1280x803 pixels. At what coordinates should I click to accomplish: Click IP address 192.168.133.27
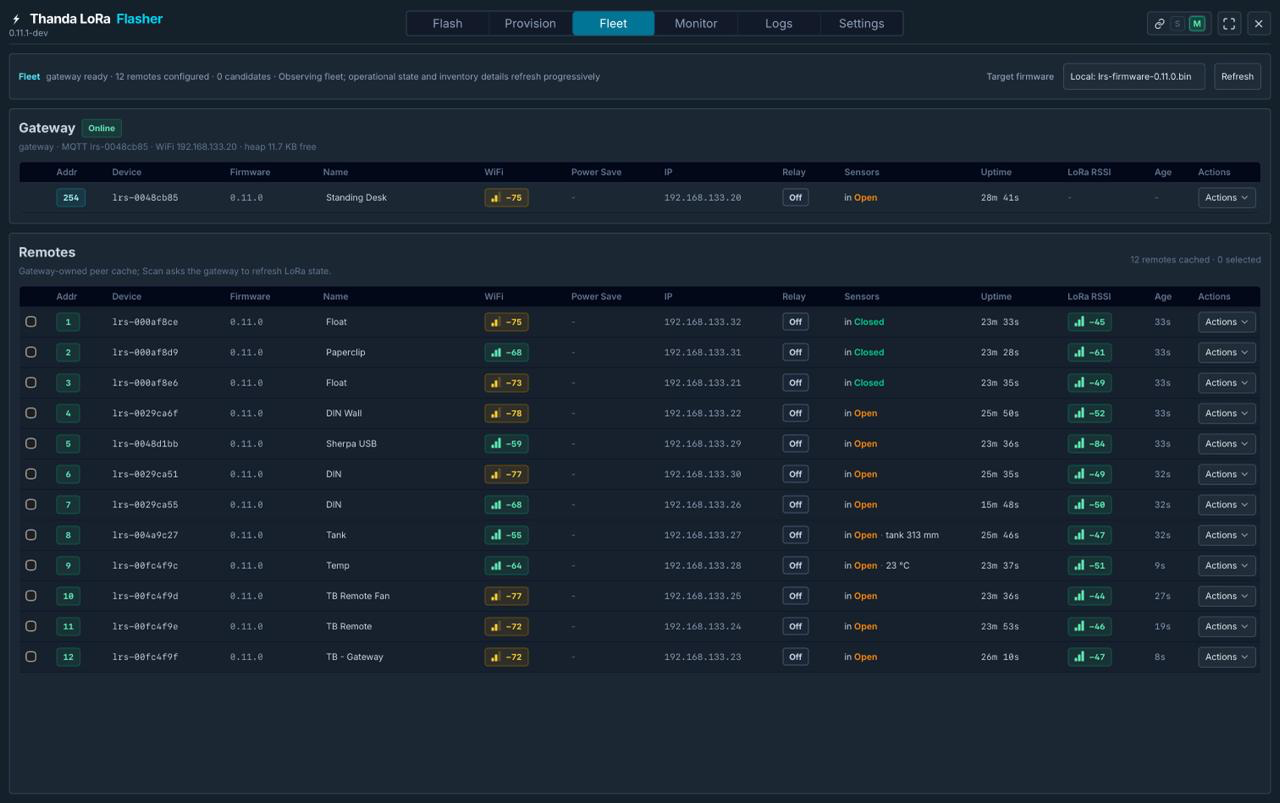[703, 535]
